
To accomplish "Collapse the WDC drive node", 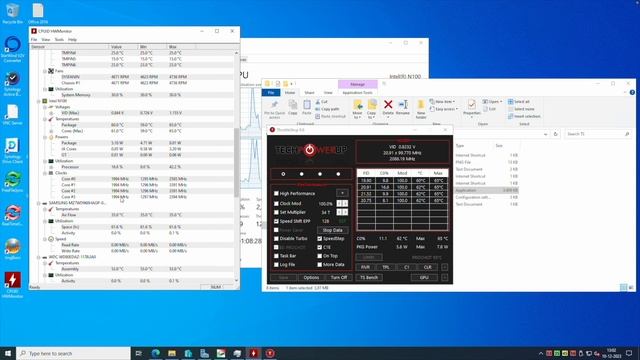I will pyautogui.click(x=39, y=257).
